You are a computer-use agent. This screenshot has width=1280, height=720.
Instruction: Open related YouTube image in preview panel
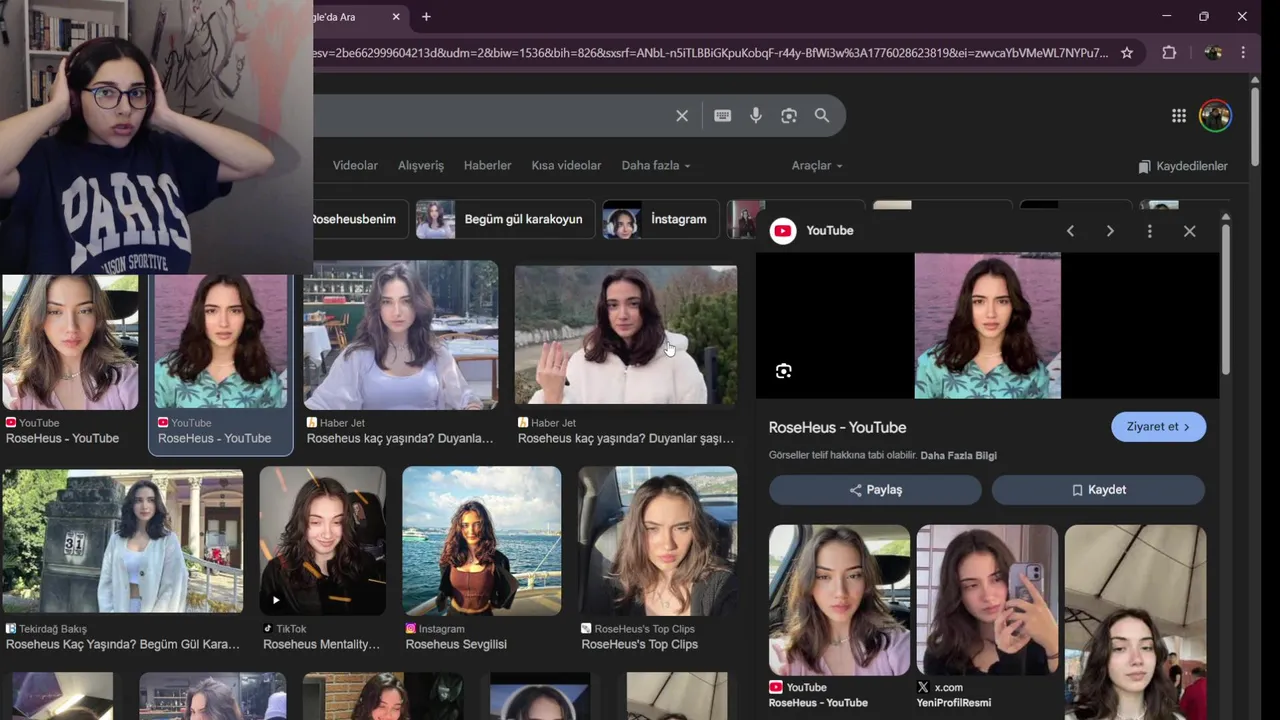click(x=839, y=600)
